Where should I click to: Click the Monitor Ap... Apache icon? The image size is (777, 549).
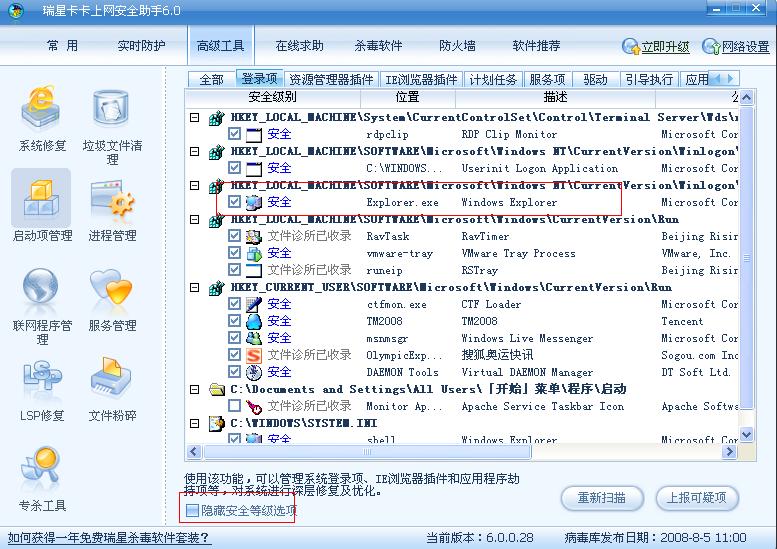(254, 406)
